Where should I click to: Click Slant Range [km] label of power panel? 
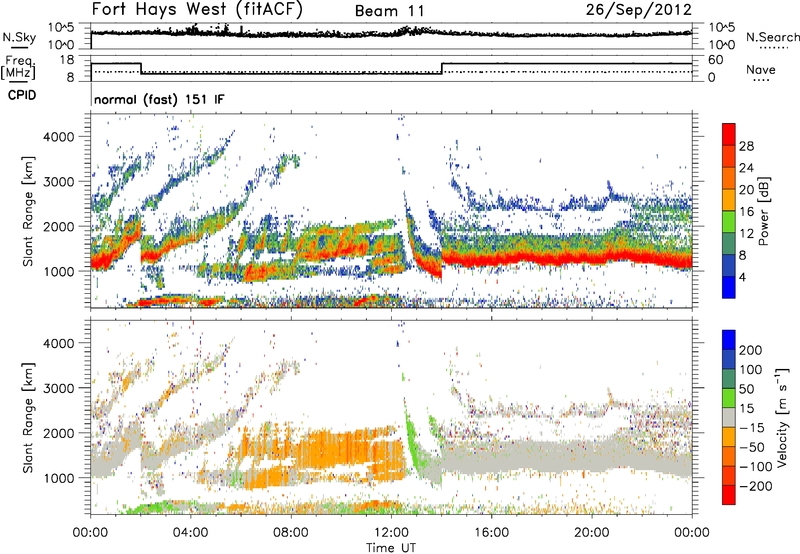tap(28, 211)
